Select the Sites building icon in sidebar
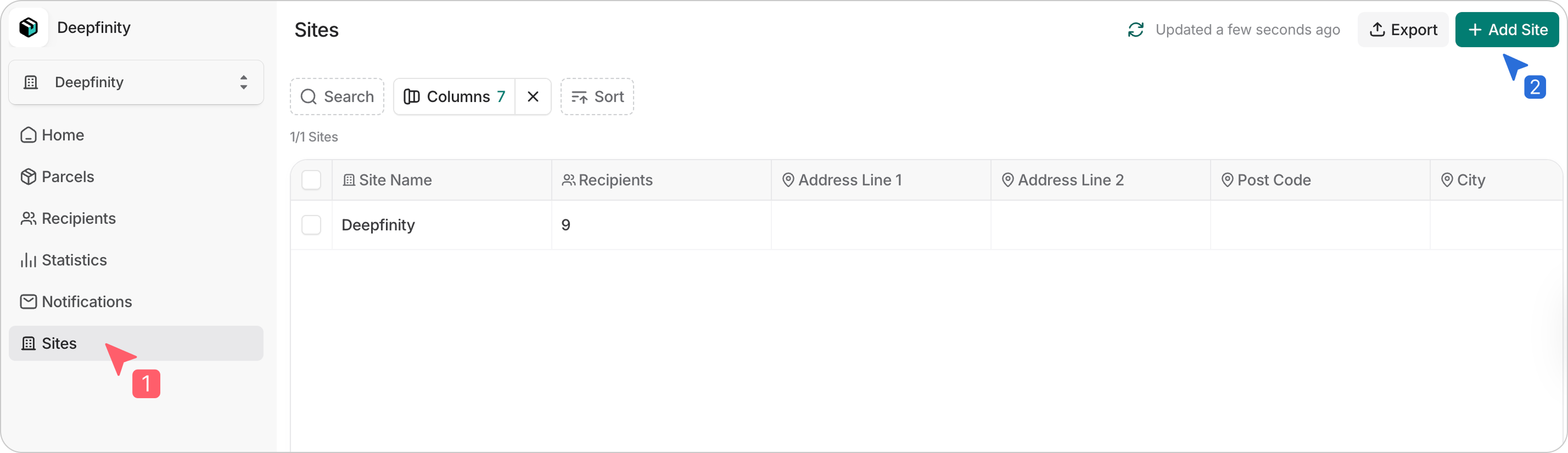This screenshot has height=453, width=1568. click(28, 343)
